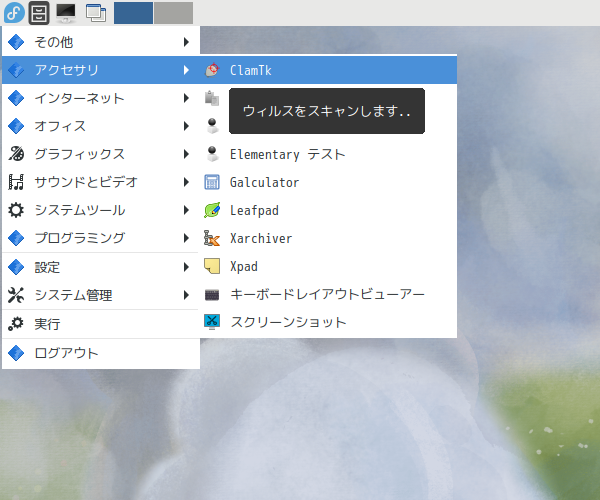This screenshot has height=500, width=600.
Task: Click the chess pawn icon above Elementary テスト
Action: click(212, 126)
